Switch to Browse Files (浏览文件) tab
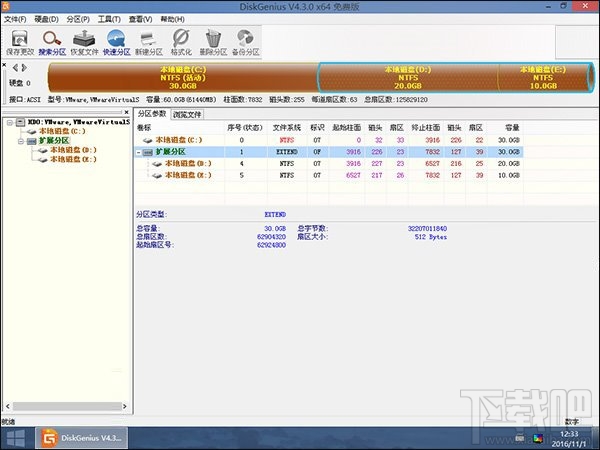The width and height of the screenshot is (600, 450). coord(187,114)
